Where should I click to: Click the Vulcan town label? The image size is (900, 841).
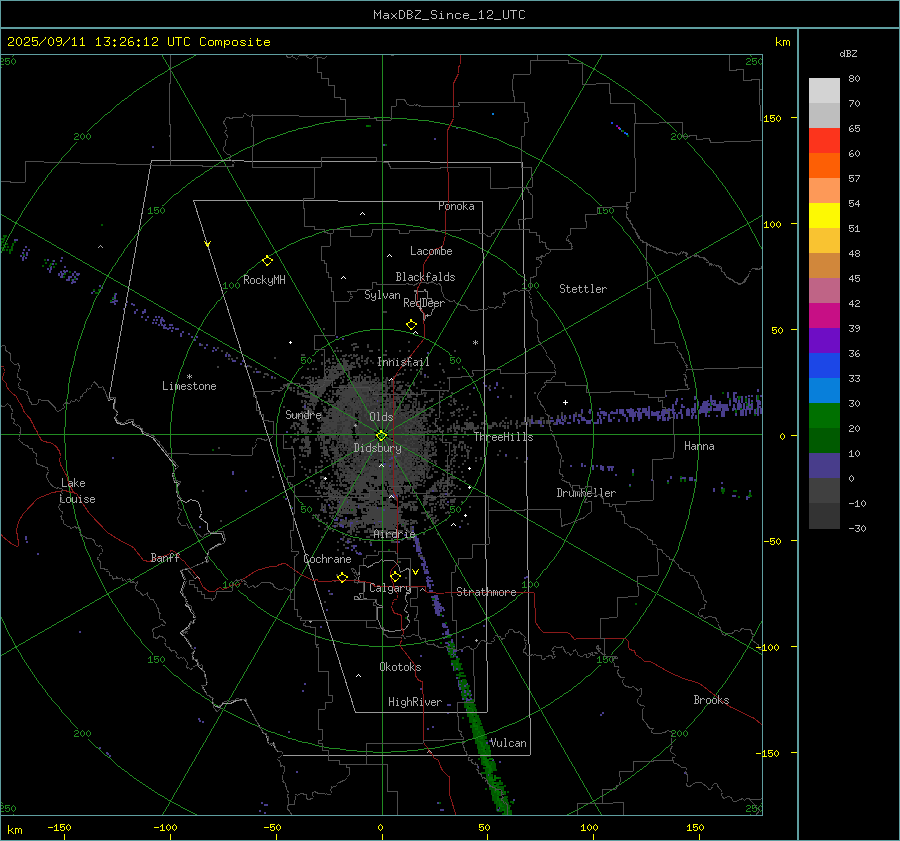508,743
